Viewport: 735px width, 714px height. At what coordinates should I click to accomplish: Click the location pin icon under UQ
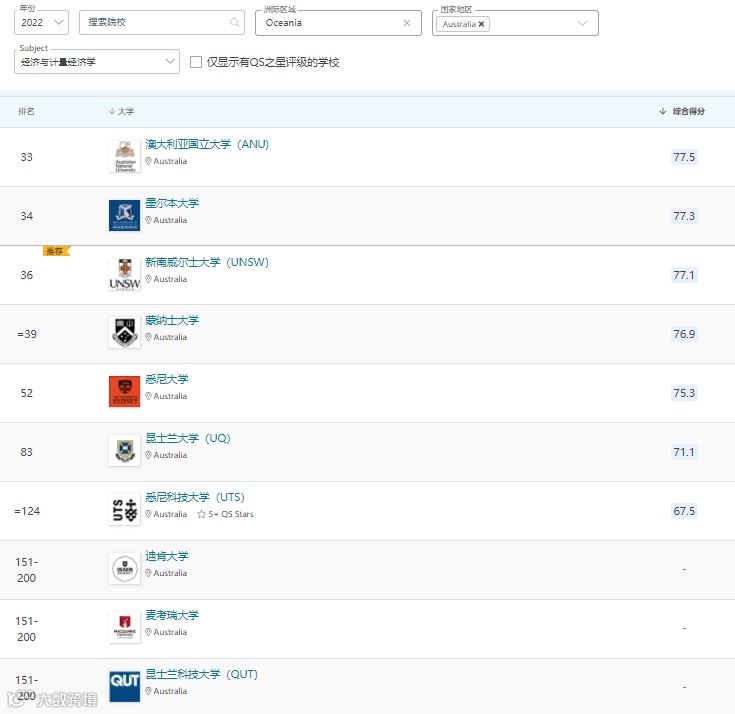pyautogui.click(x=148, y=455)
